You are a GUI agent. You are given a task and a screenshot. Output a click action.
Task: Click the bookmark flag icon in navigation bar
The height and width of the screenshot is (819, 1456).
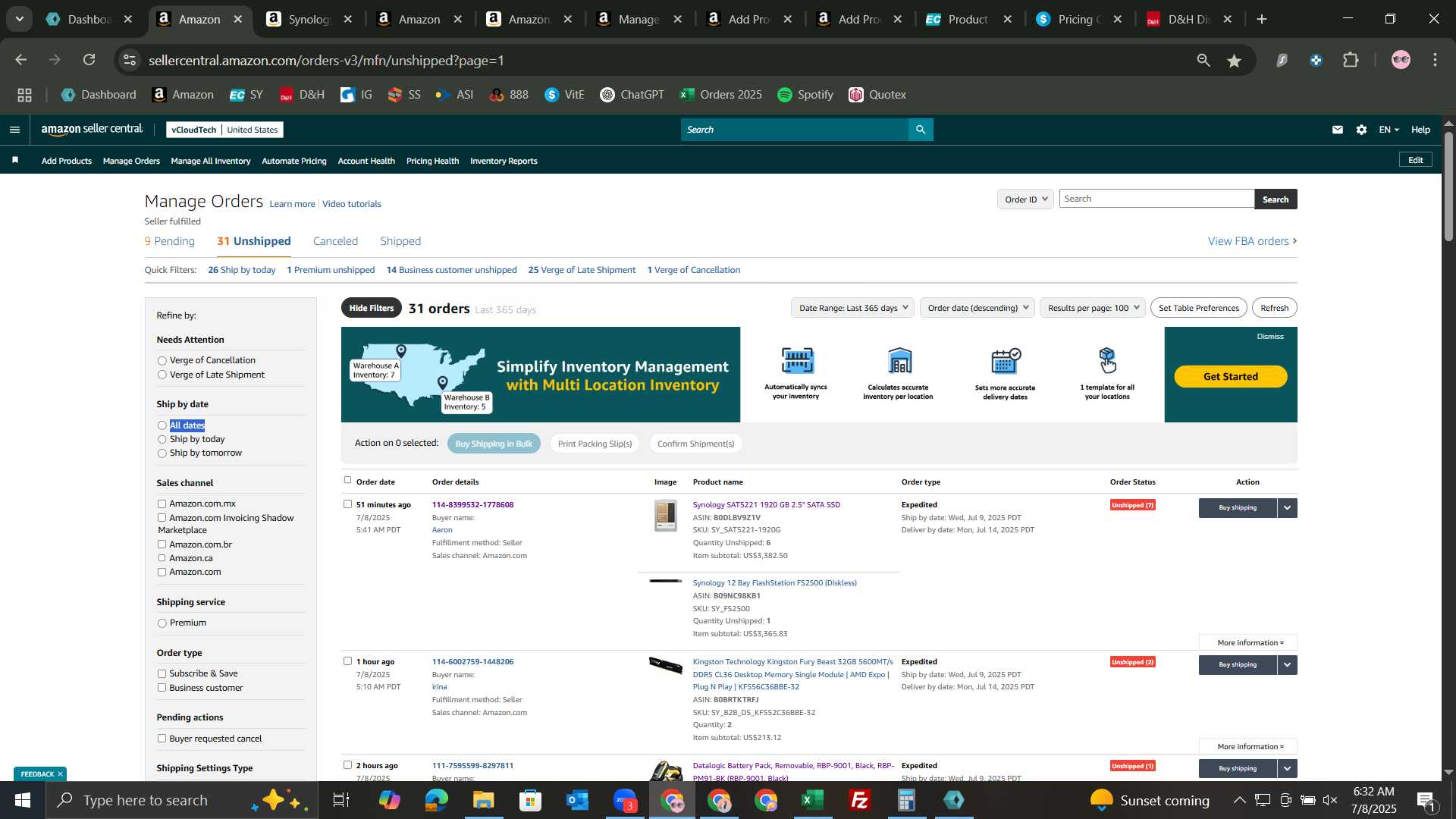[x=15, y=160]
